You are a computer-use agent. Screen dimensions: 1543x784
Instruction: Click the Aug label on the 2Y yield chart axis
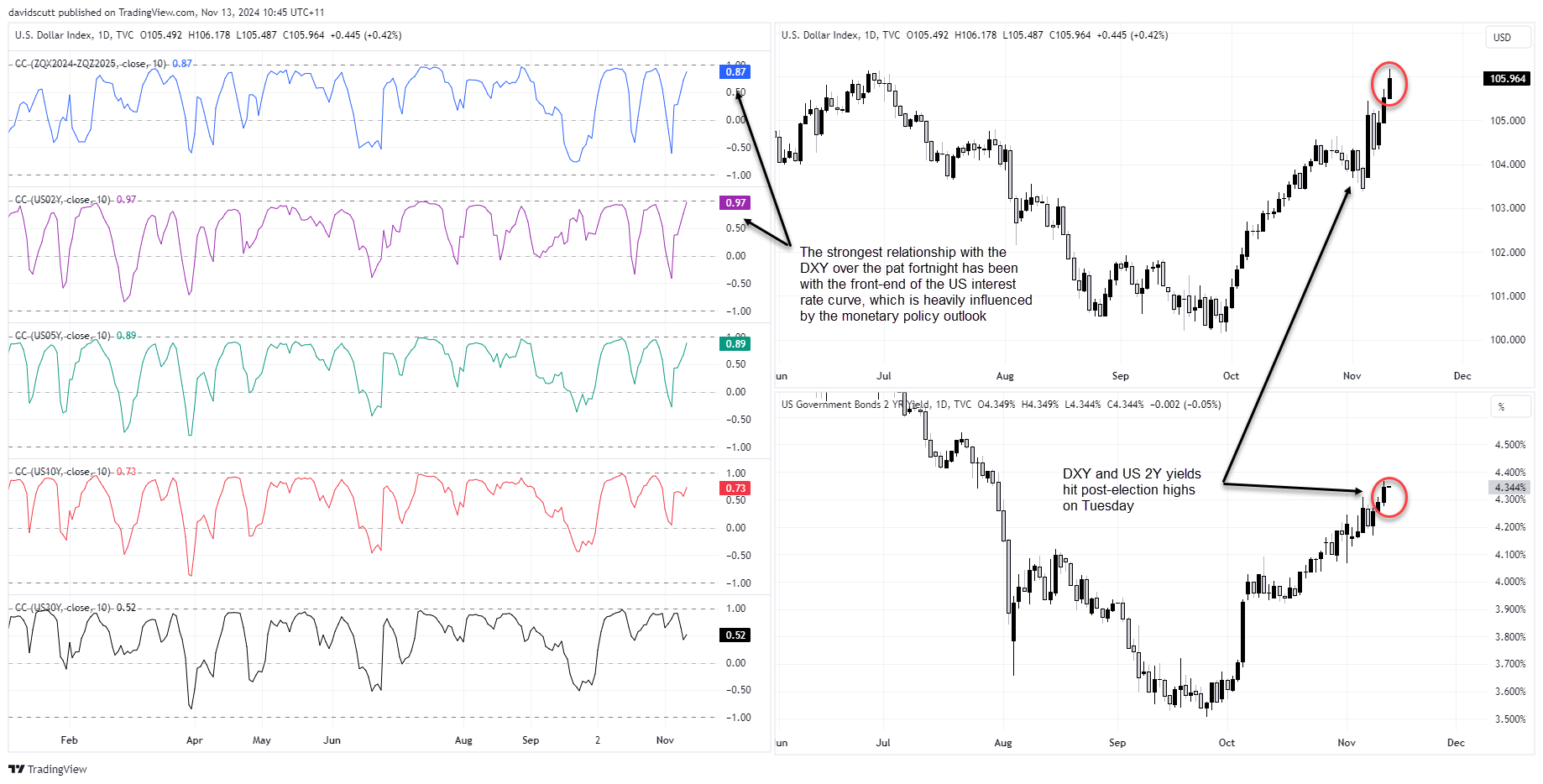1003,743
